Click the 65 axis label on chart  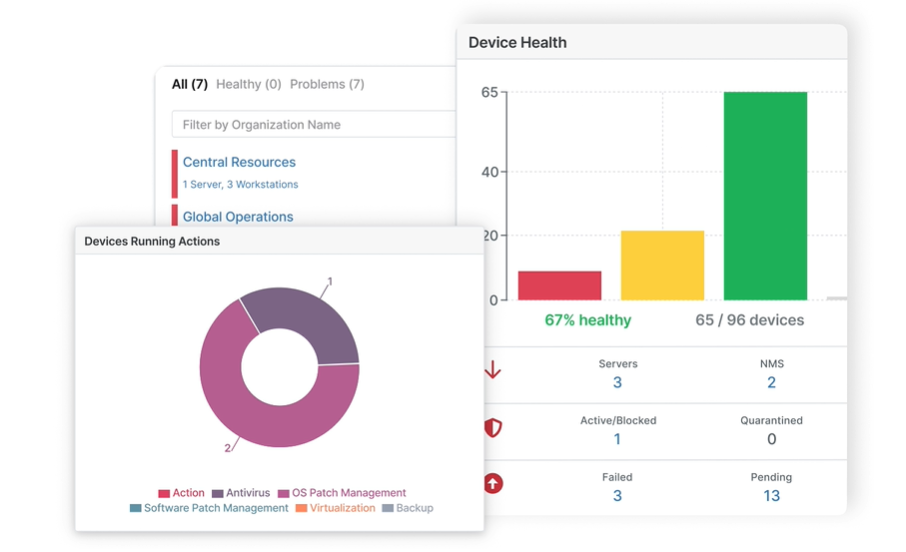click(x=489, y=92)
